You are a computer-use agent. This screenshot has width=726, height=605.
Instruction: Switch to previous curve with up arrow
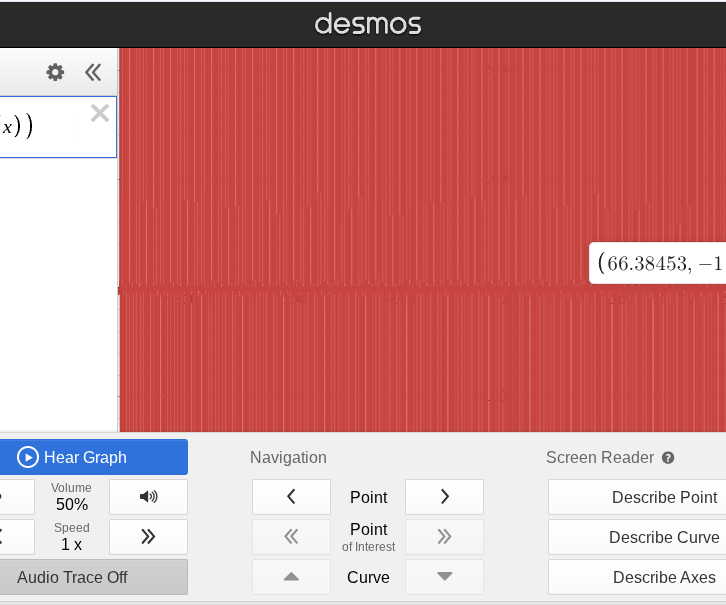(x=291, y=577)
